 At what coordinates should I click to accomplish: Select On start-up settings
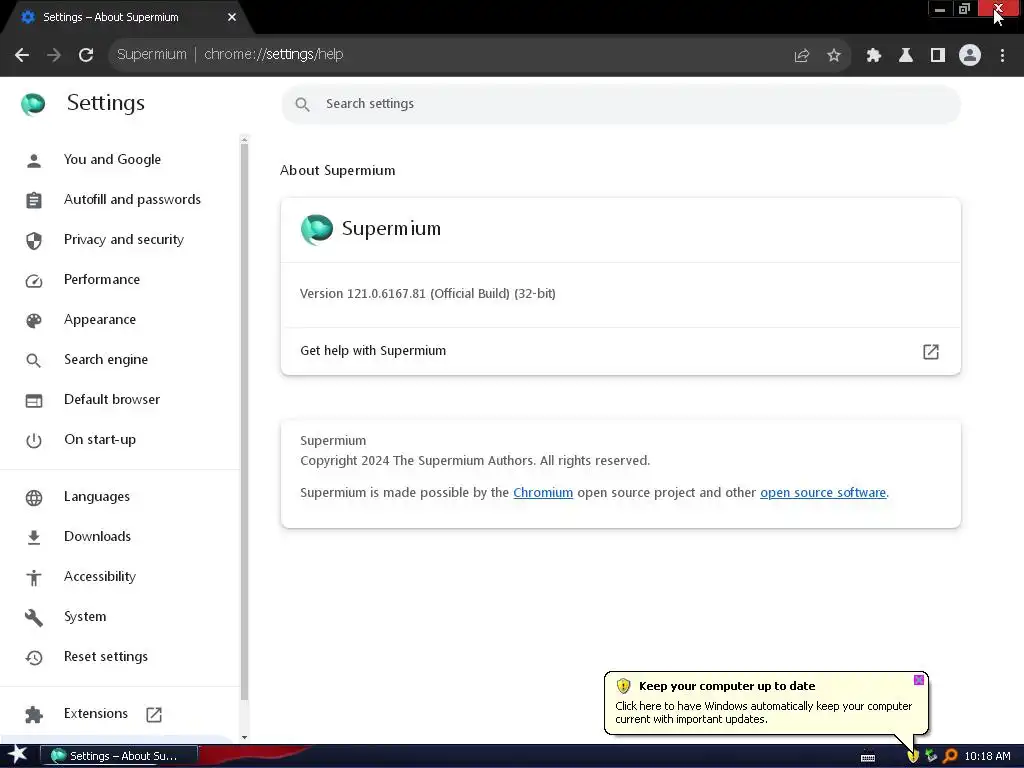tap(100, 440)
